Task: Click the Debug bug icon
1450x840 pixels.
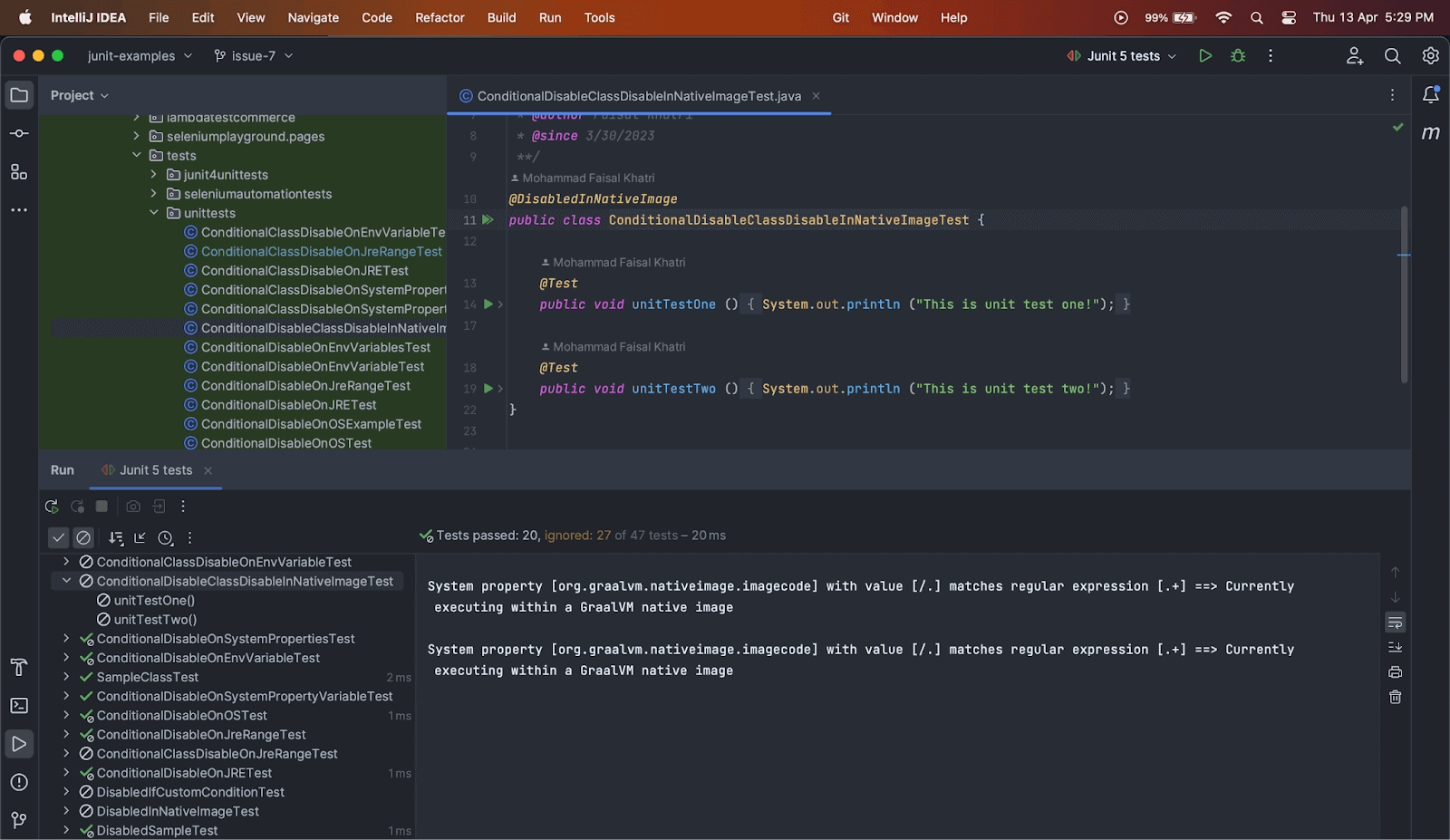Action: tap(1238, 56)
